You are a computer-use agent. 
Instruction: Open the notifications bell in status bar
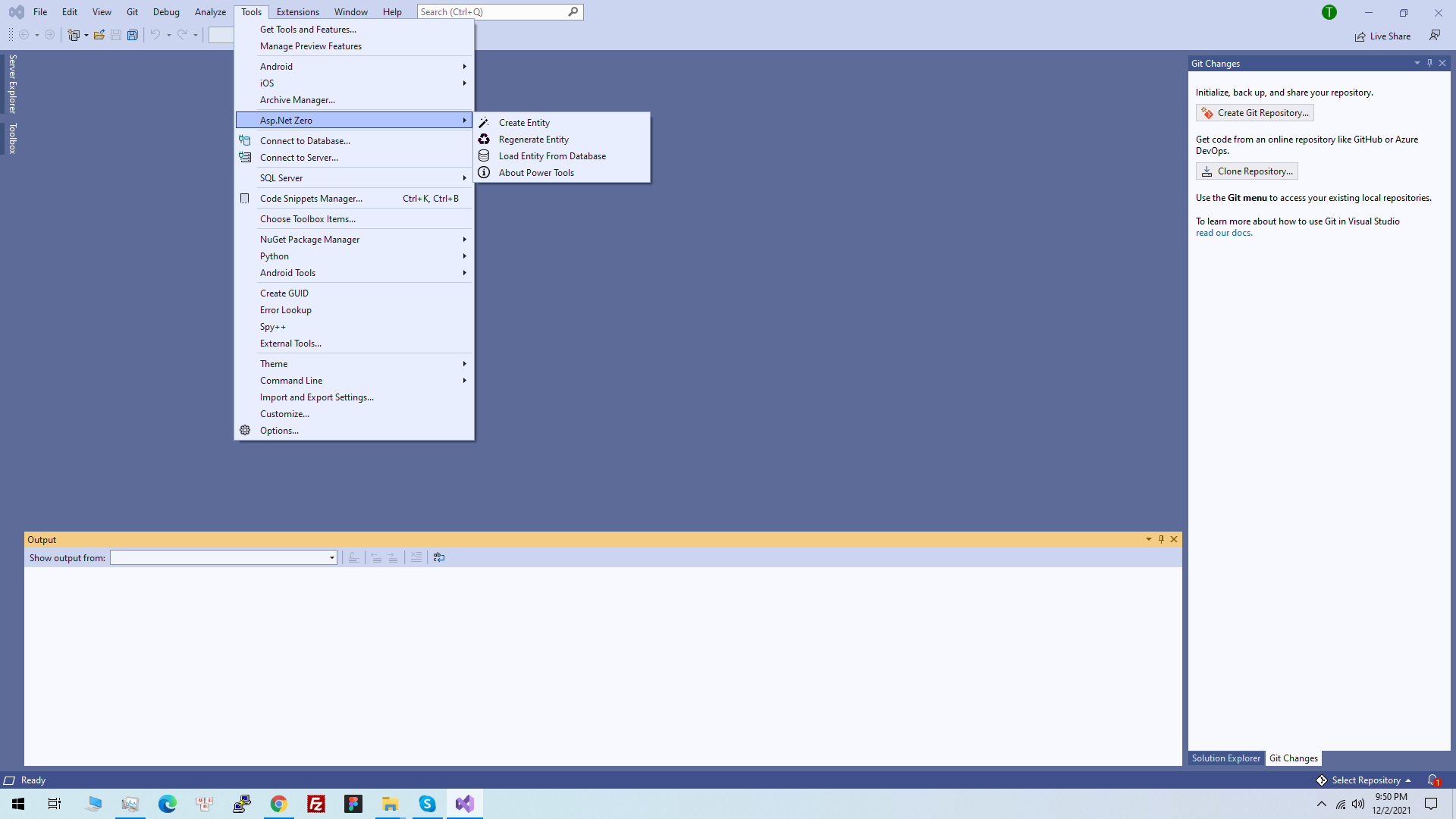(1432, 780)
